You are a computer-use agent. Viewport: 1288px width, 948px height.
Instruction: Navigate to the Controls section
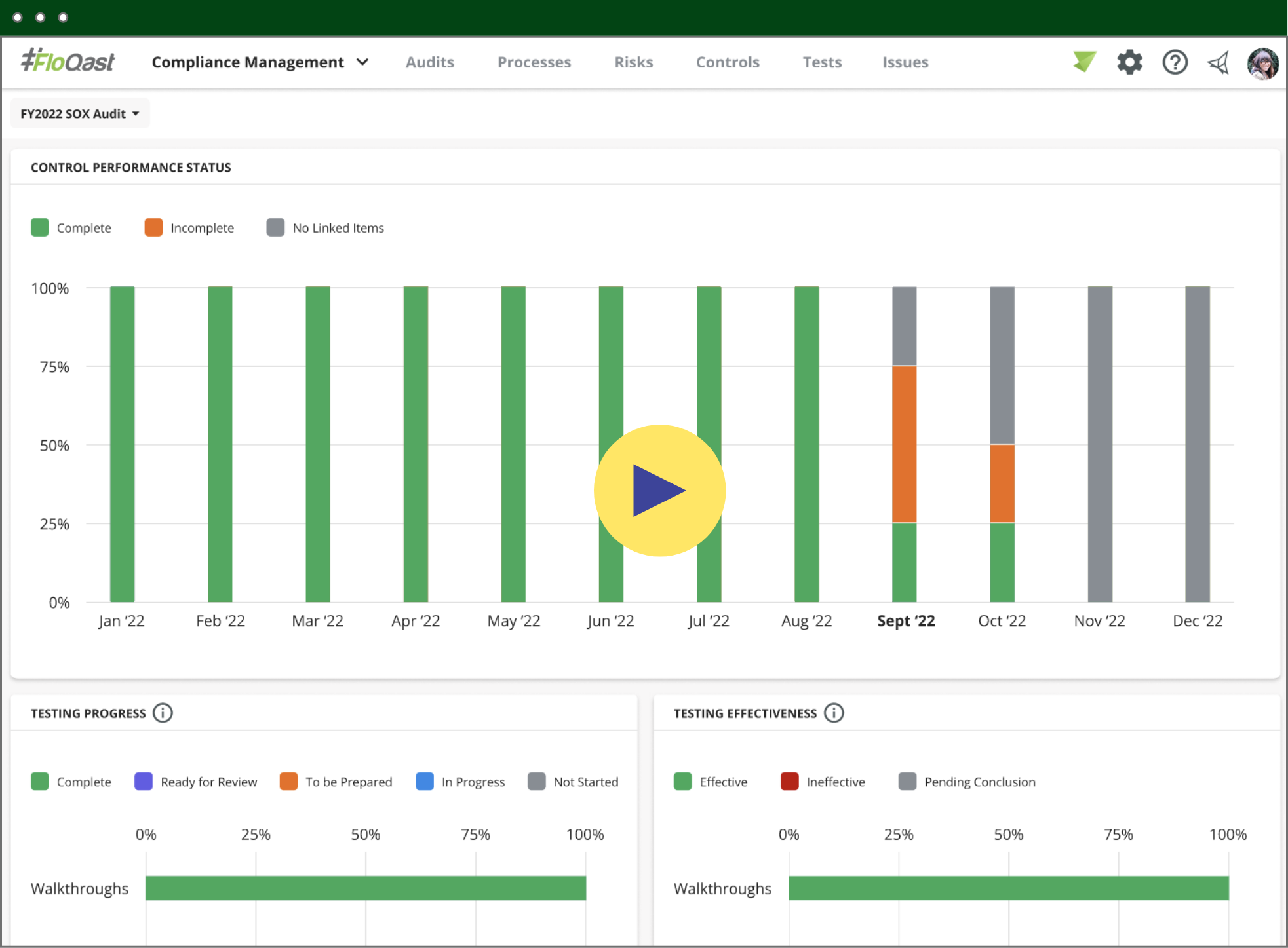(727, 62)
